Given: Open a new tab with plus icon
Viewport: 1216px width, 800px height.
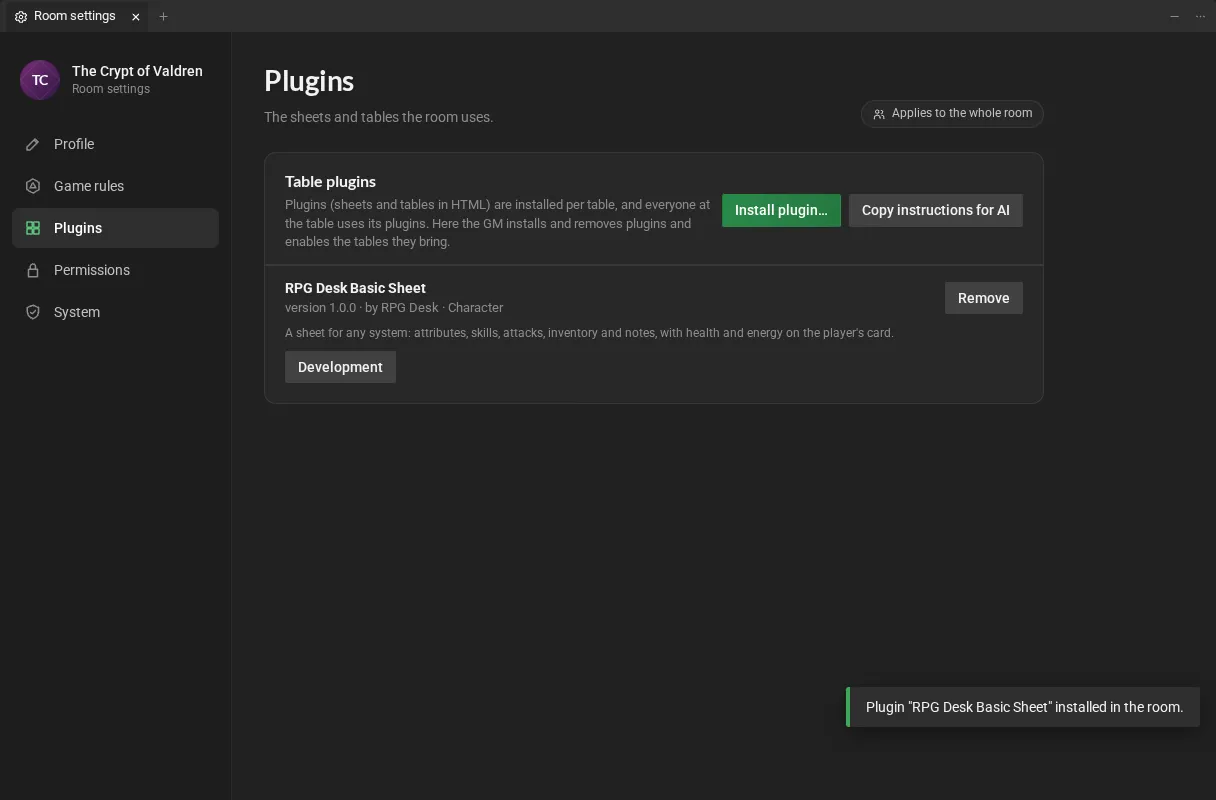Looking at the screenshot, I should (x=164, y=17).
